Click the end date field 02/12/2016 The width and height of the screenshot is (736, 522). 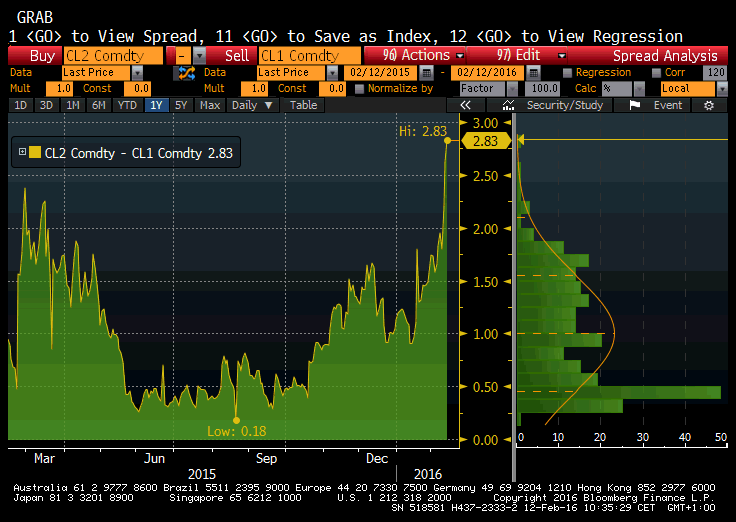point(487,73)
